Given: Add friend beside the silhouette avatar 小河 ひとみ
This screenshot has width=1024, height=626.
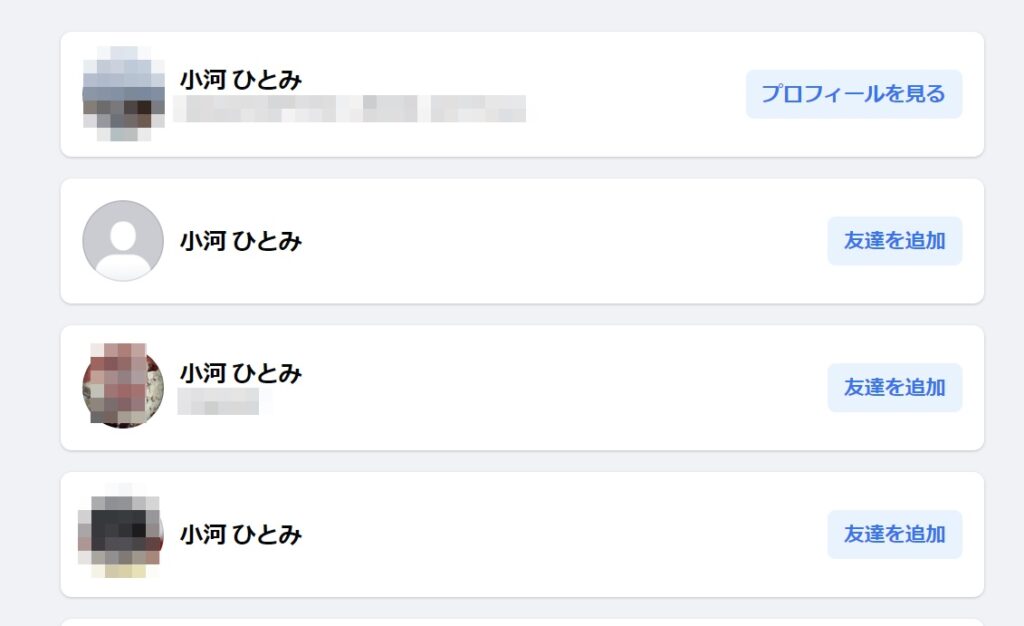Looking at the screenshot, I should pyautogui.click(x=895, y=241).
